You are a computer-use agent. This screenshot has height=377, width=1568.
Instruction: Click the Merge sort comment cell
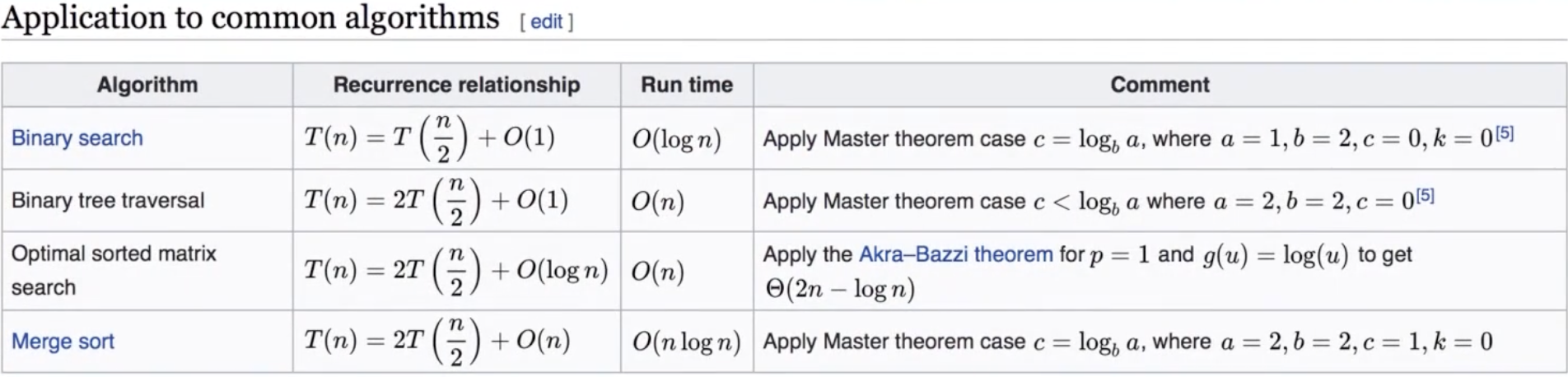[1160, 342]
